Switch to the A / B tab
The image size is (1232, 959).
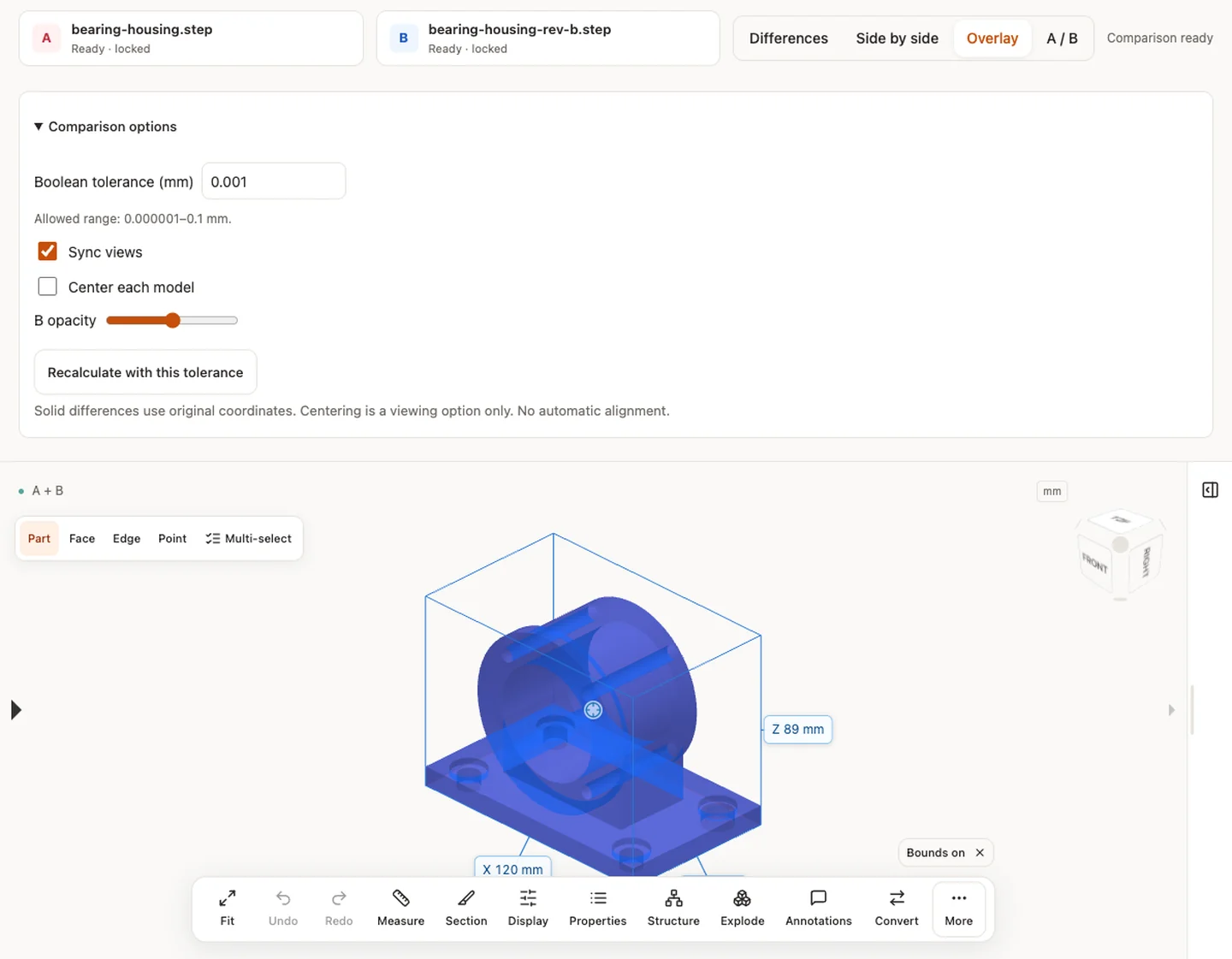[1062, 38]
